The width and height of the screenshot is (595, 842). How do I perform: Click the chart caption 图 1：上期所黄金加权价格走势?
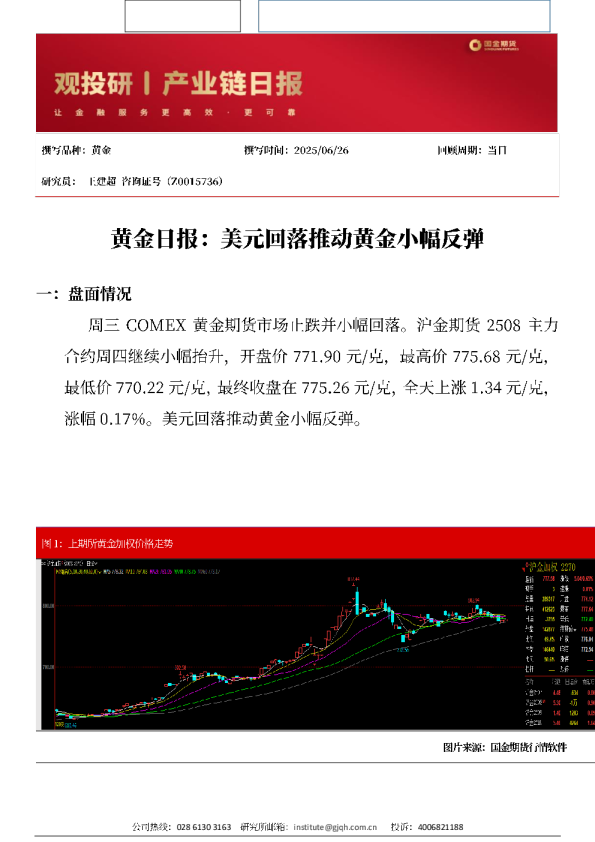(x=107, y=543)
